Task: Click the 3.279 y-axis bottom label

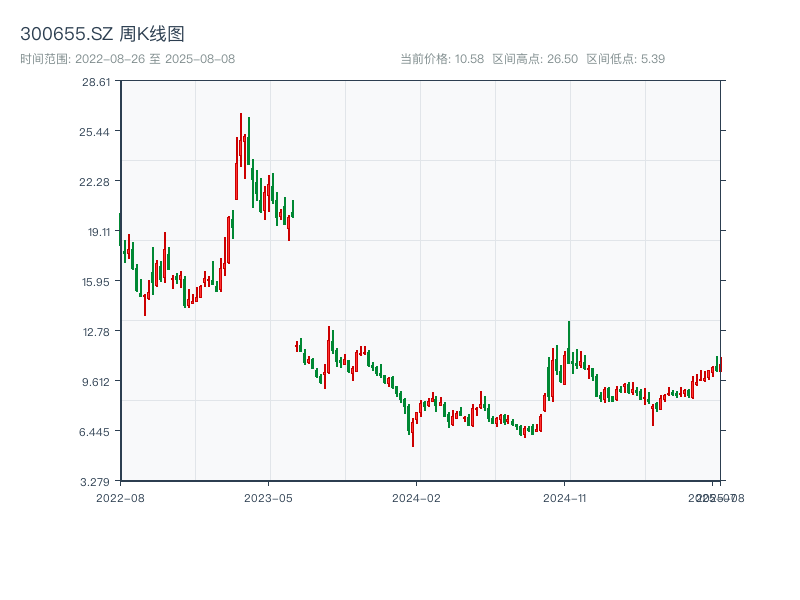Action: point(96,481)
